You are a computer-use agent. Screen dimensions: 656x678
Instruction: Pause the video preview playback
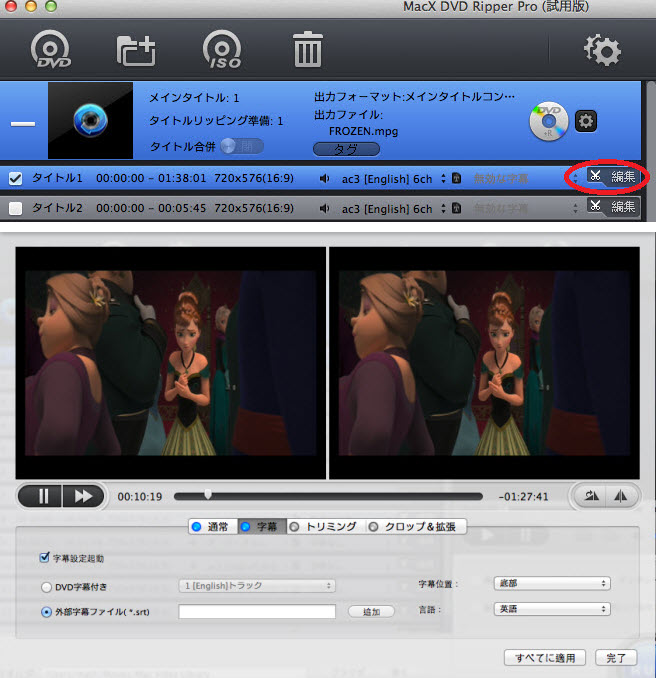pyautogui.click(x=41, y=496)
